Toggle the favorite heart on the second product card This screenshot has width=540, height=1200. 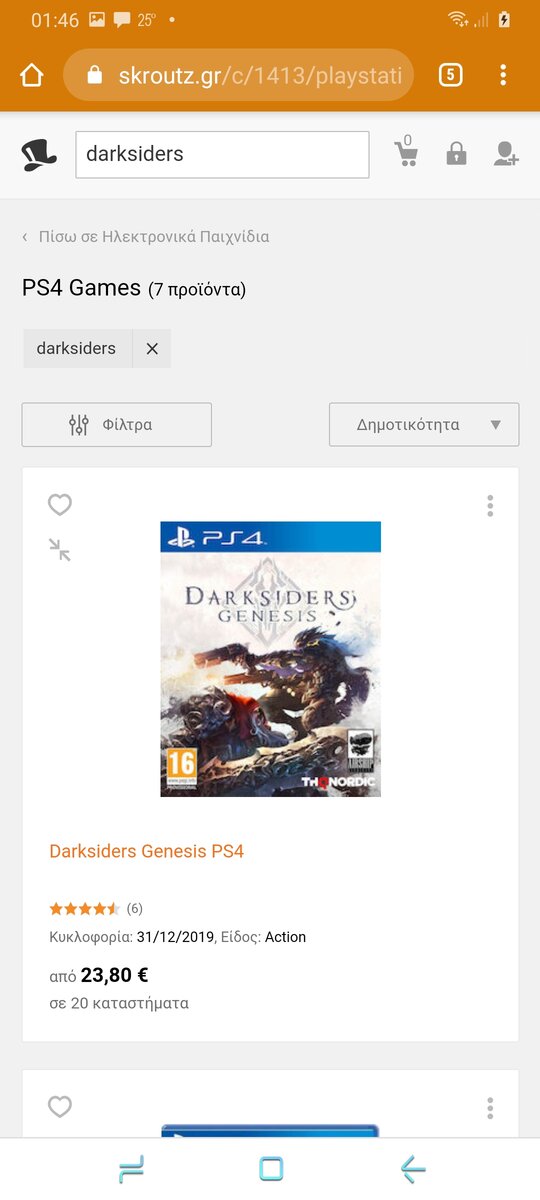pos(60,1107)
